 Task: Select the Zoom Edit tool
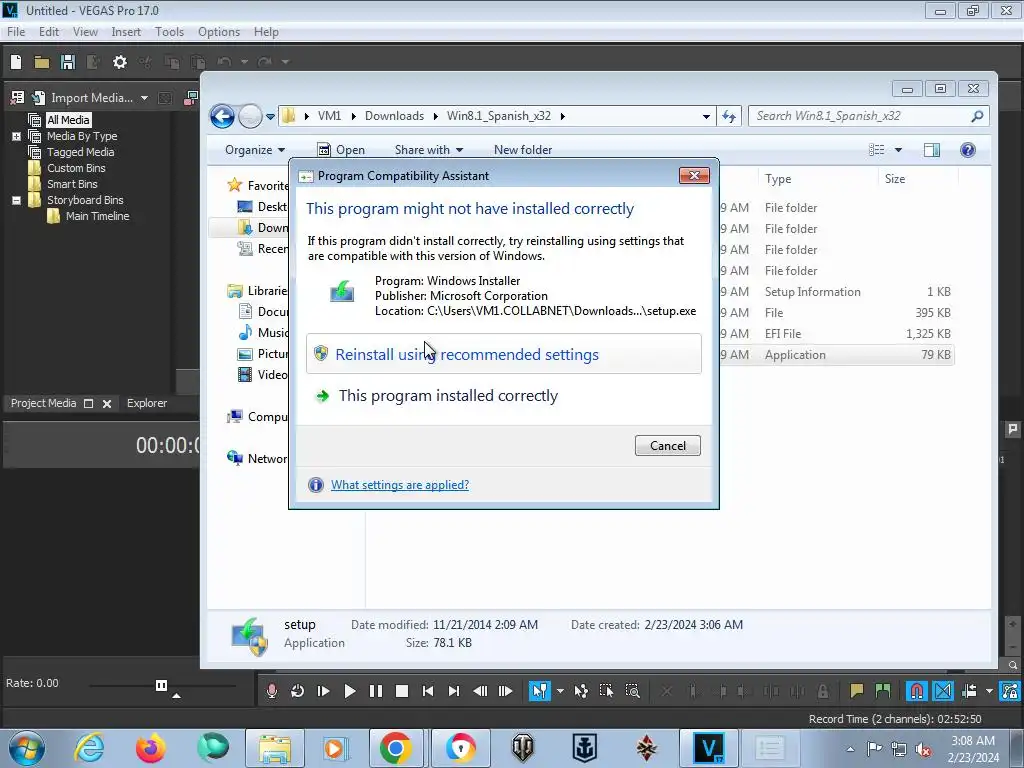click(632, 691)
